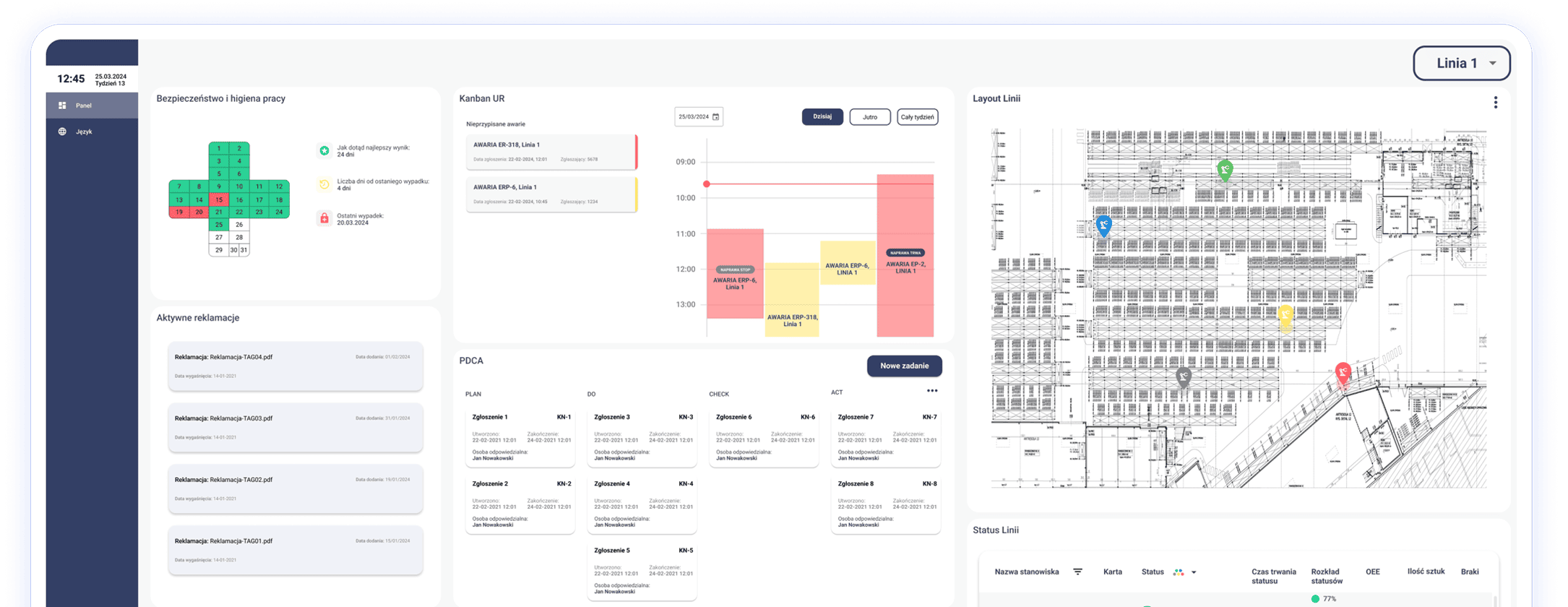
Task: Open the PDCA three-dot options menu
Action: (932, 391)
